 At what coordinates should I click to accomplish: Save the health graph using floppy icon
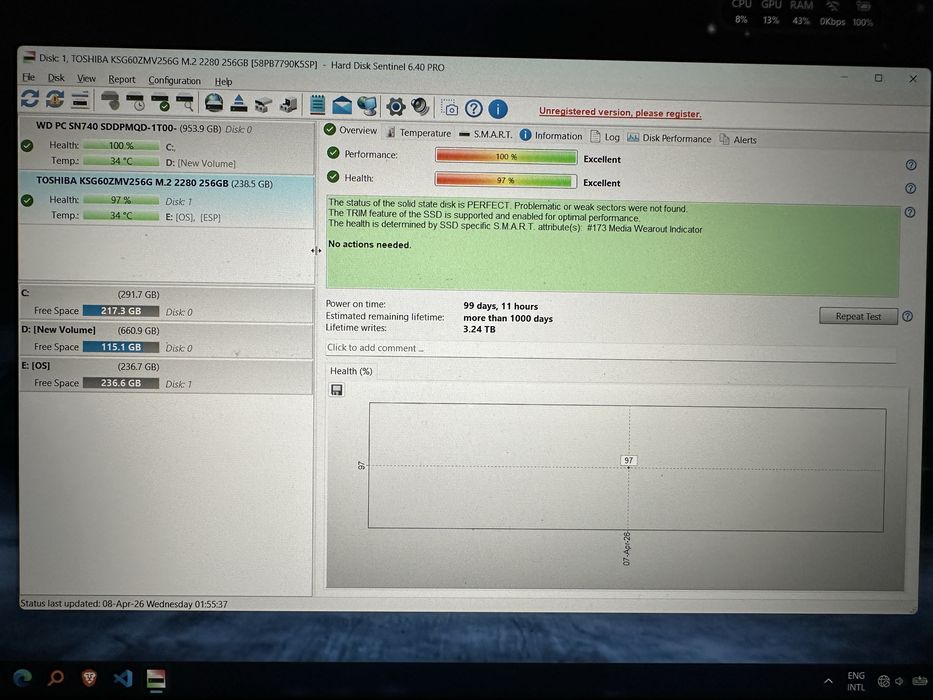[336, 390]
